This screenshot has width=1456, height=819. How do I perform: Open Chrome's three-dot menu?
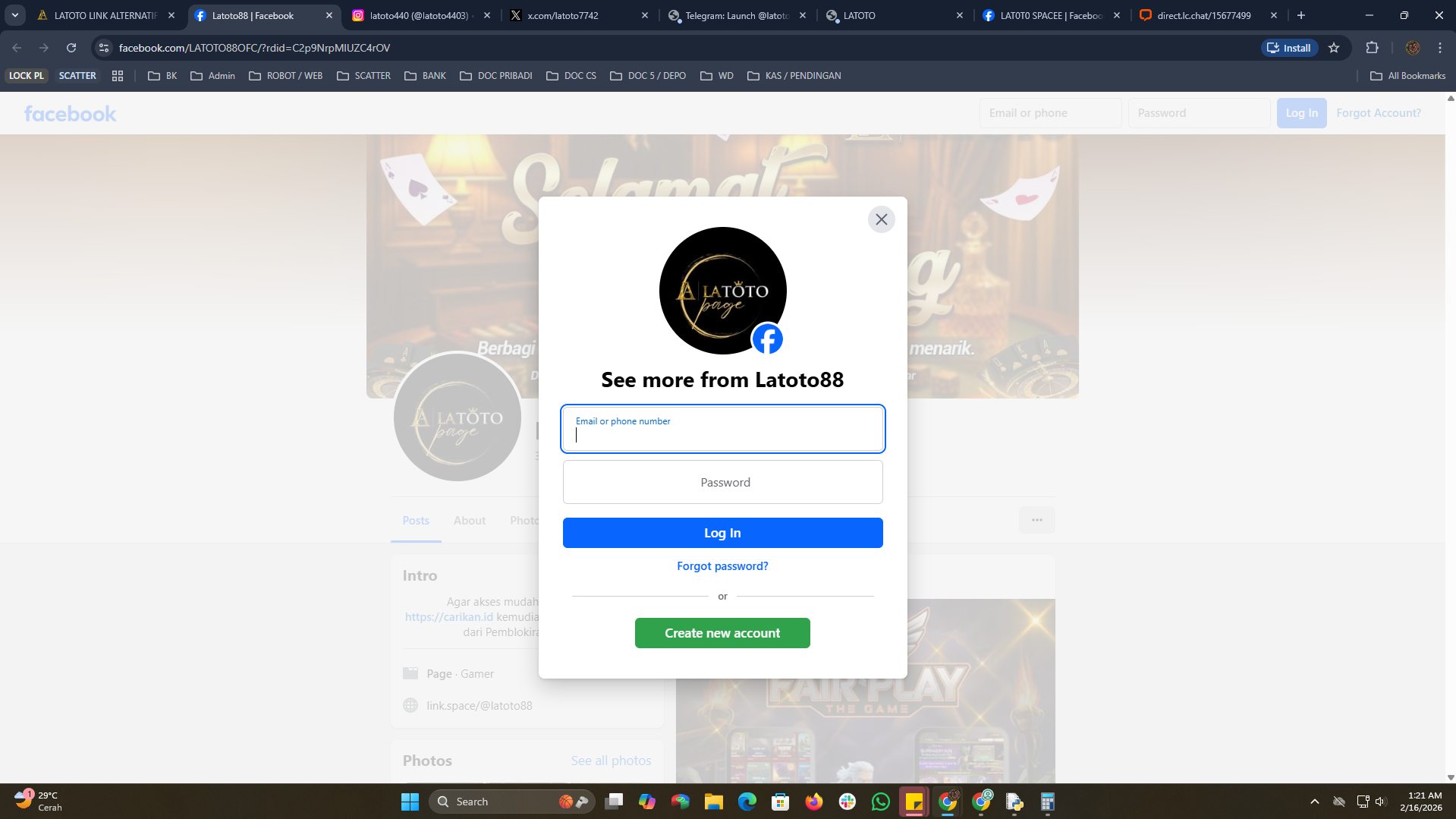[1439, 48]
